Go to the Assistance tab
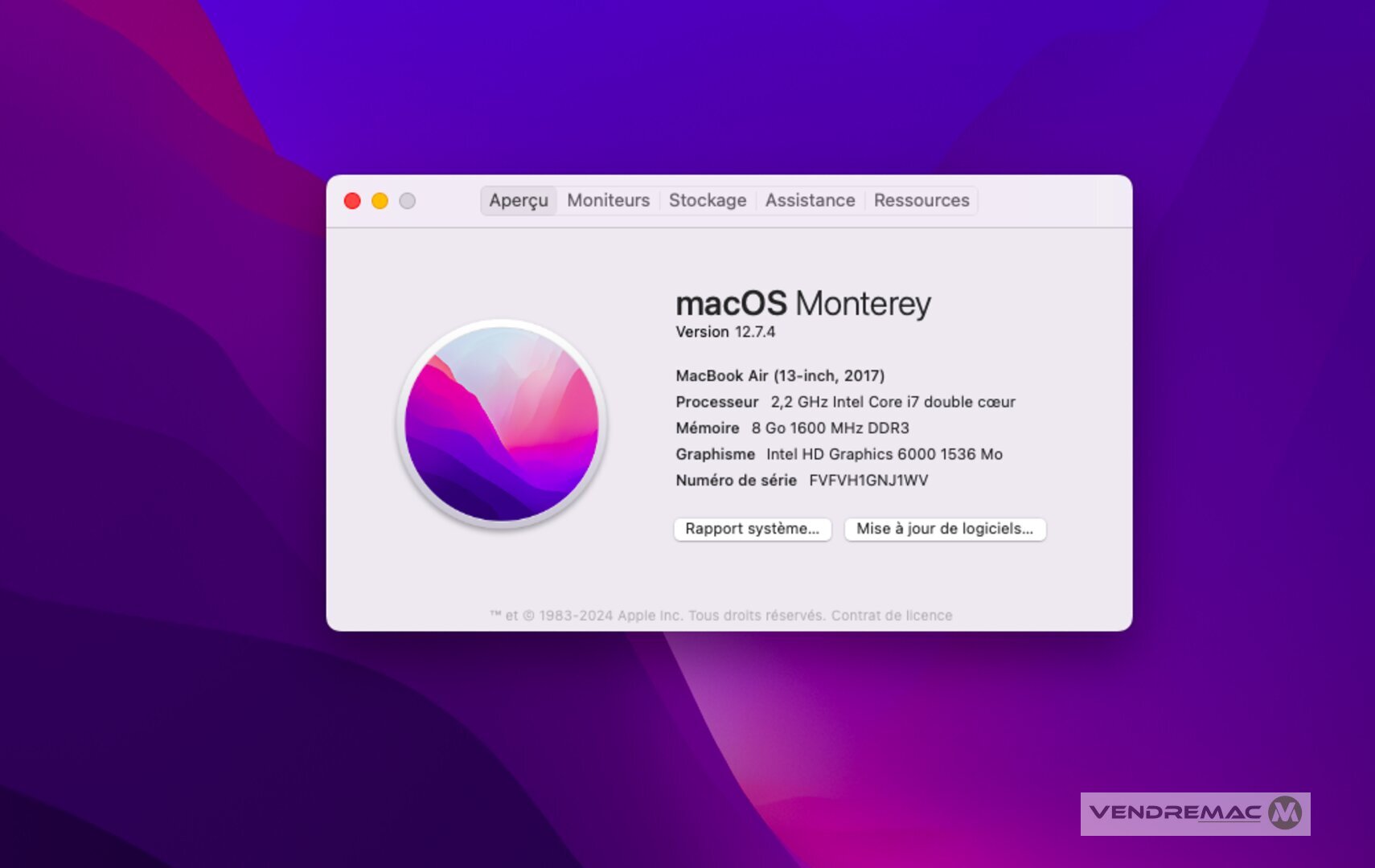This screenshot has width=1375, height=868. point(810,200)
